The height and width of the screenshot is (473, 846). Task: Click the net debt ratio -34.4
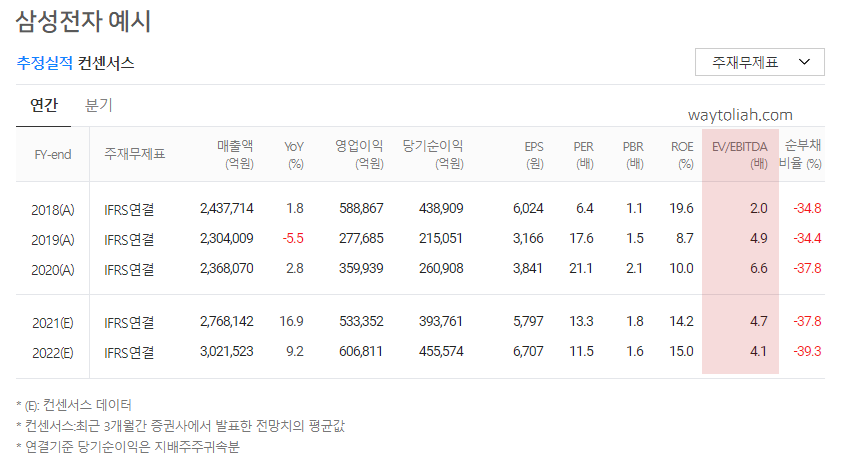point(807,238)
